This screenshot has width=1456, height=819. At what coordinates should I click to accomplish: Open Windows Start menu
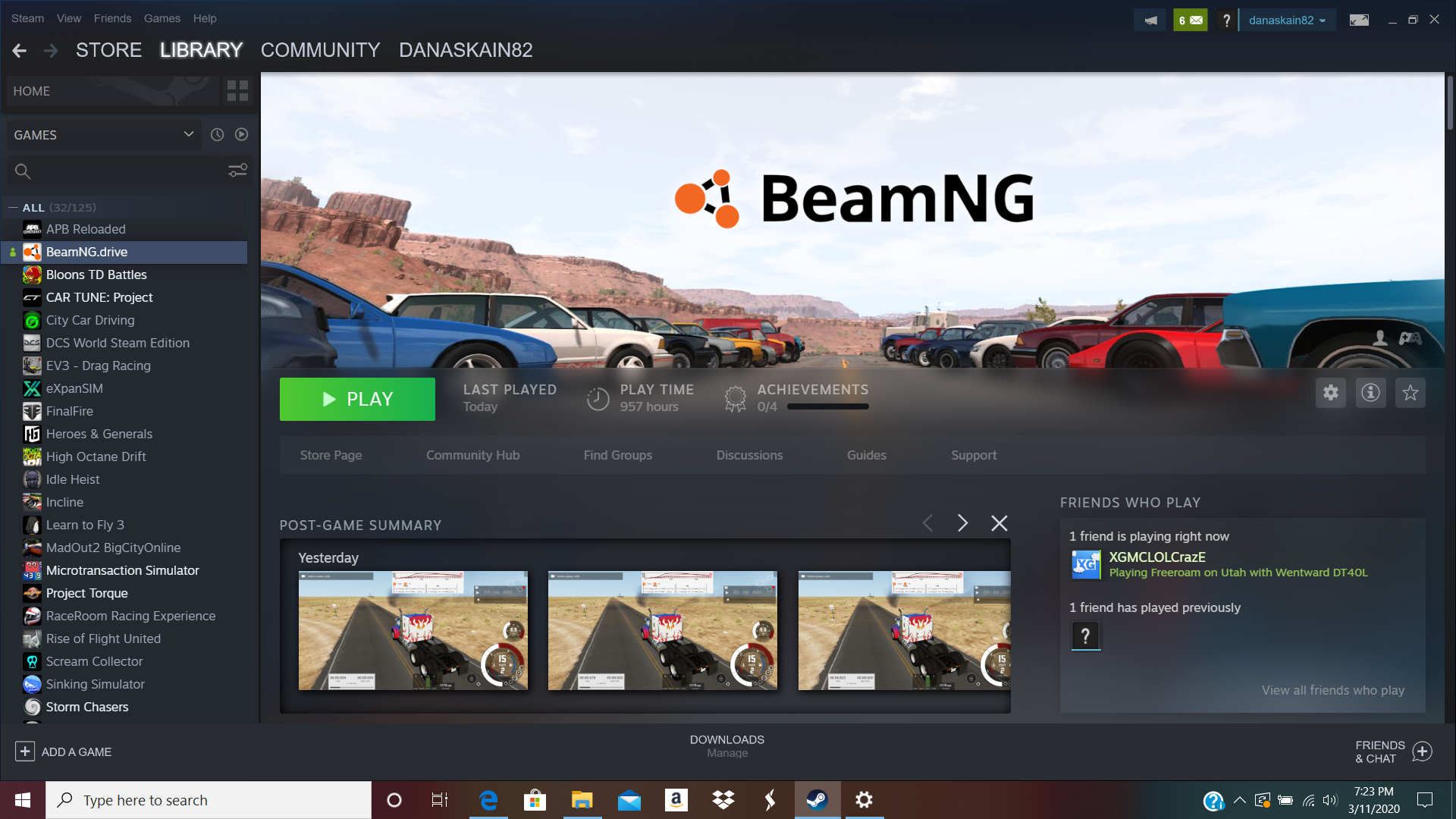tap(23, 800)
